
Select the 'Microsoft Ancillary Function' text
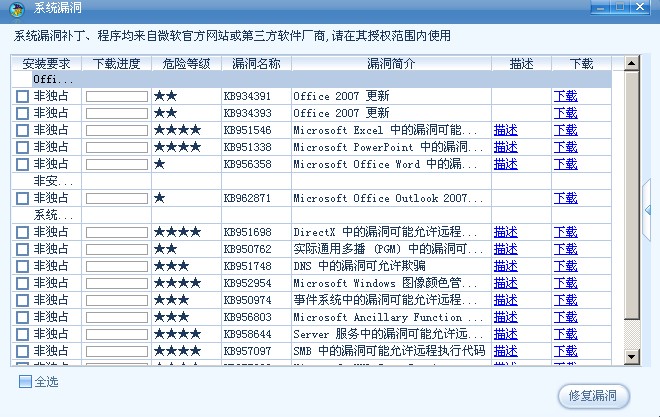[x=378, y=317]
